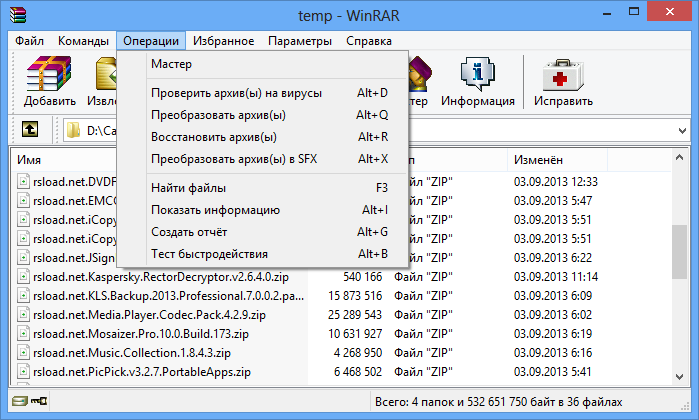Click the WinRAR books icon in the title bar
Screen dimensions: 699x420
pos(18,15)
